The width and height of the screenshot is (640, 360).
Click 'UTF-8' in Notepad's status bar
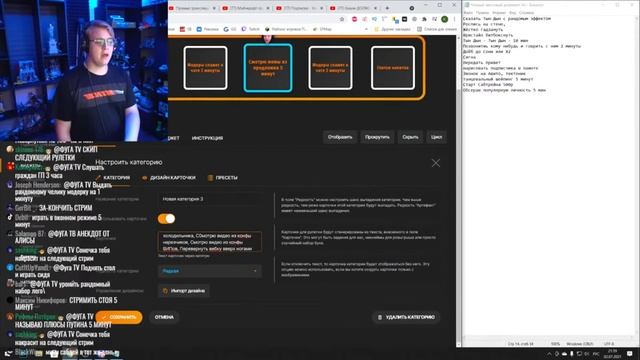pyautogui.click(x=609, y=344)
